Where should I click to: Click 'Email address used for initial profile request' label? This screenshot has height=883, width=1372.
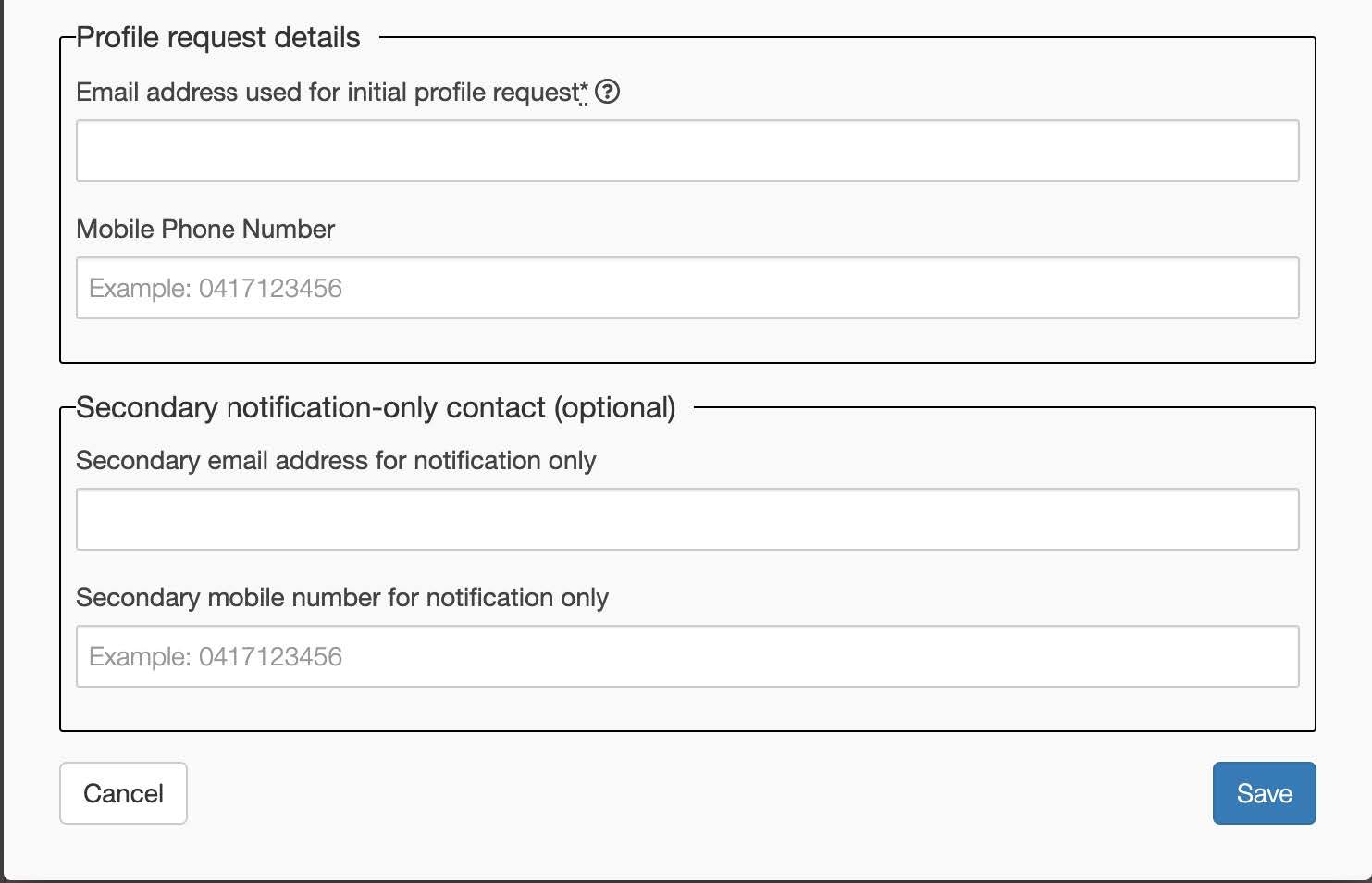pos(328,93)
